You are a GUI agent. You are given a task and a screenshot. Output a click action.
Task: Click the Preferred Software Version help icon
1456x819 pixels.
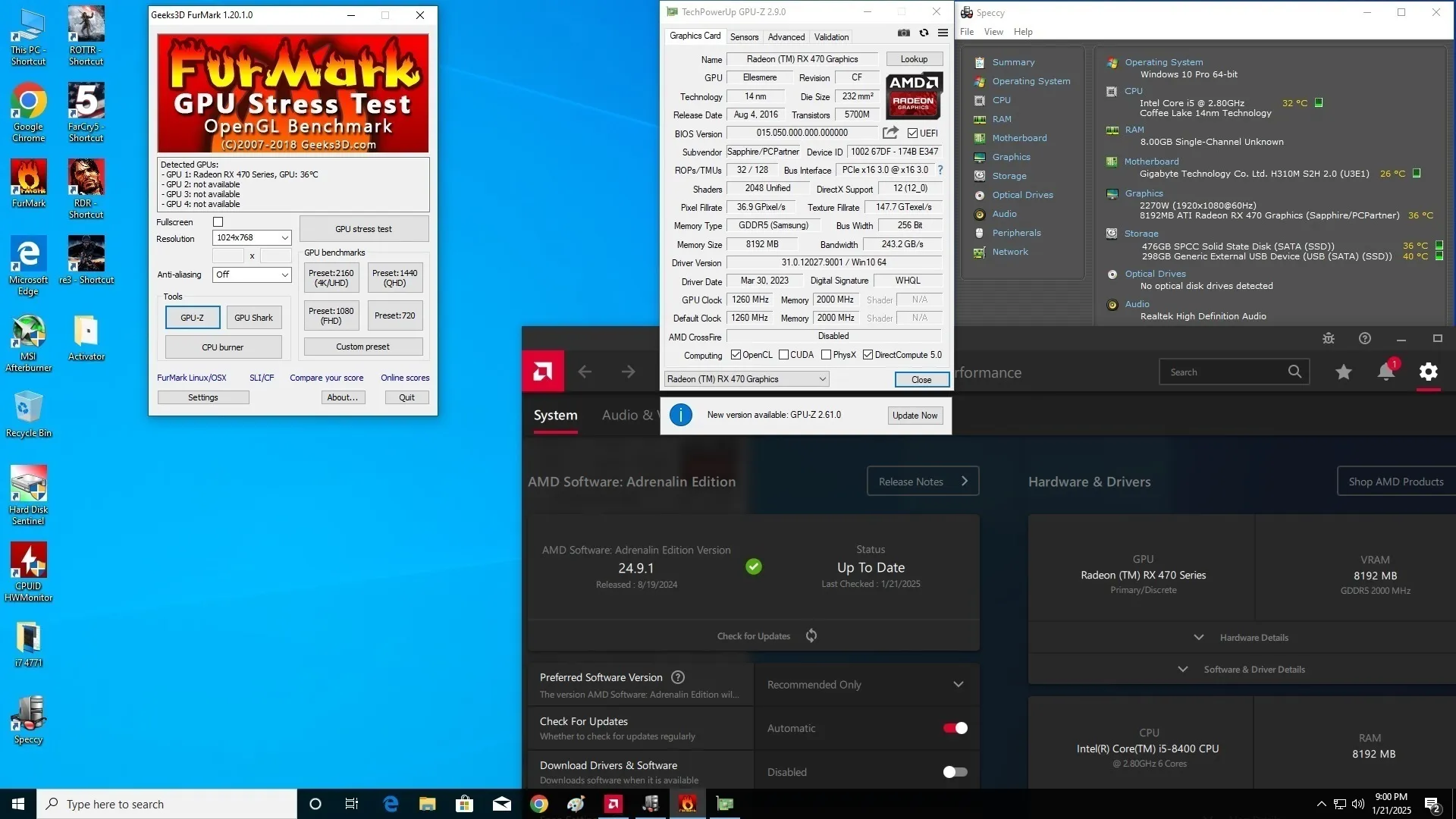click(x=678, y=677)
